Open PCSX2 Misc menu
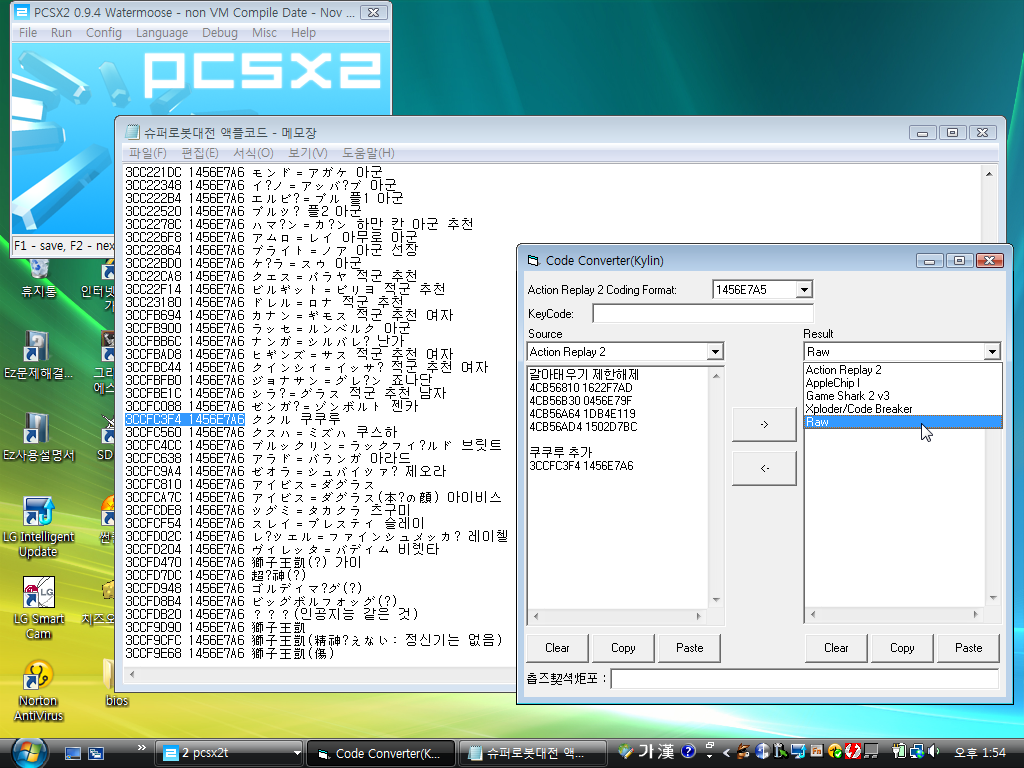Viewport: 1024px width, 768px height. pyautogui.click(x=264, y=33)
